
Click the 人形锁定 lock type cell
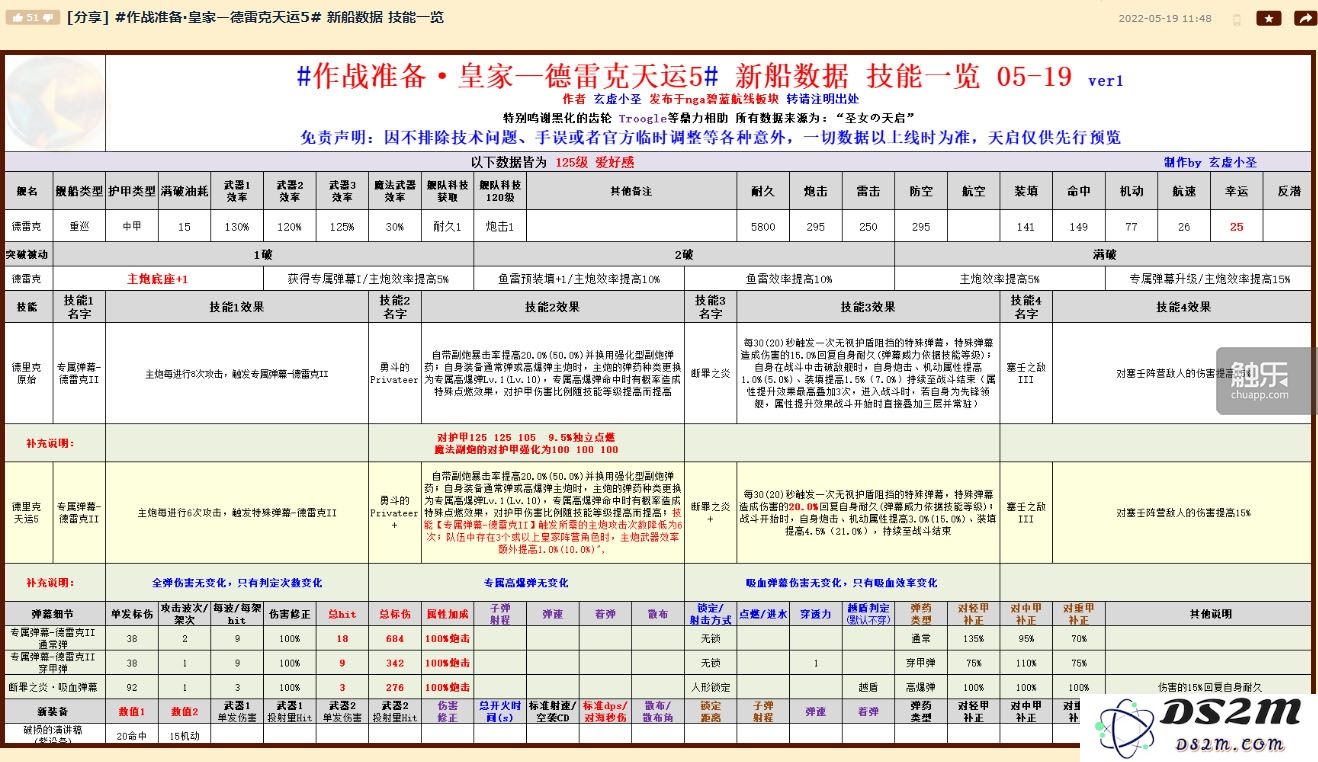(710, 687)
